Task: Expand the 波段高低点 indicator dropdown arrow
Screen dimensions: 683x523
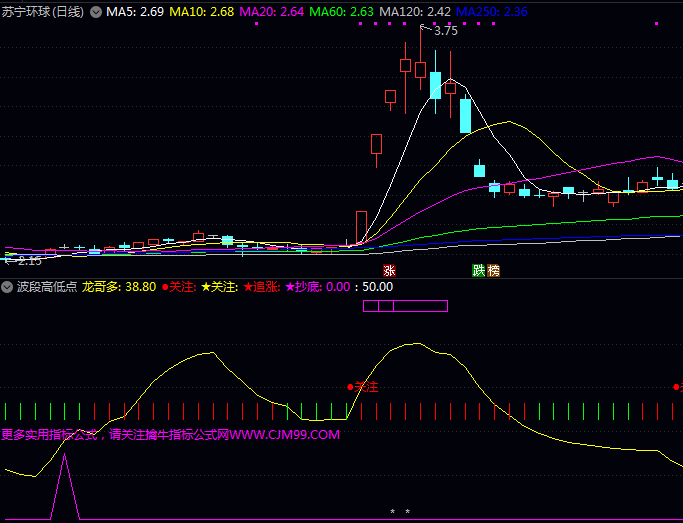Action: [x=8, y=287]
